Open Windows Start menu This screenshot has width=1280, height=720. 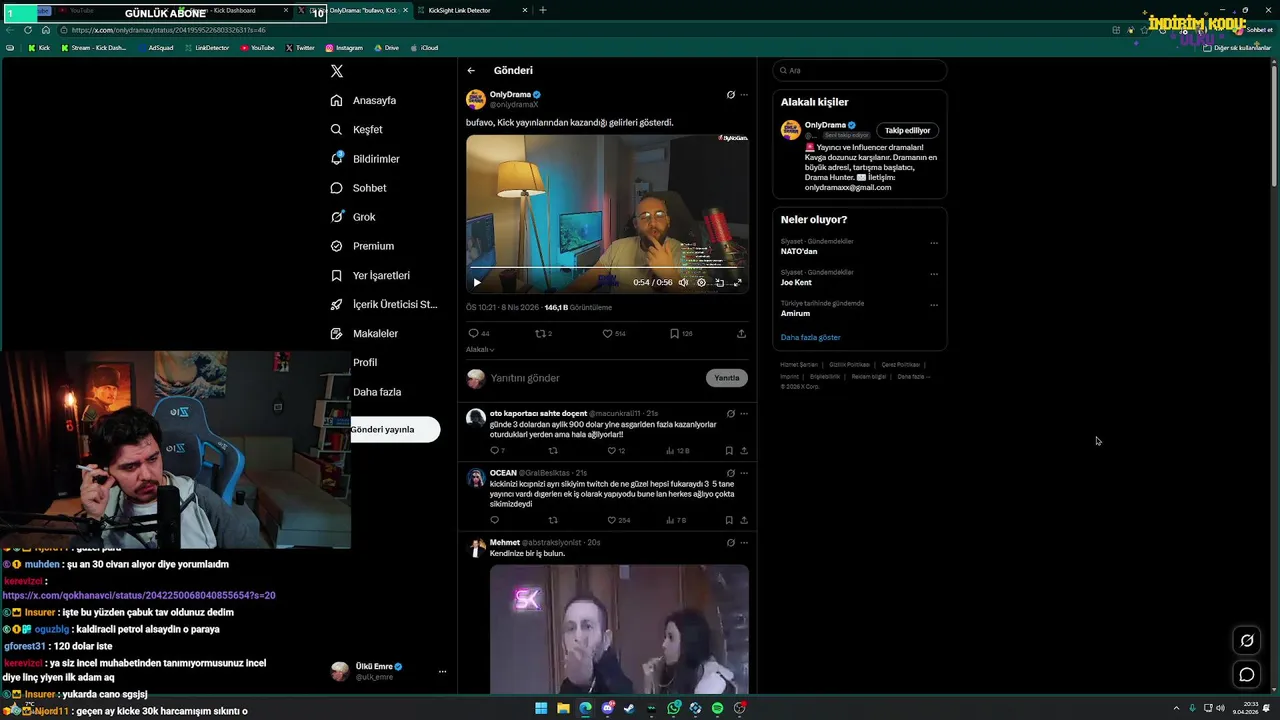click(541, 708)
